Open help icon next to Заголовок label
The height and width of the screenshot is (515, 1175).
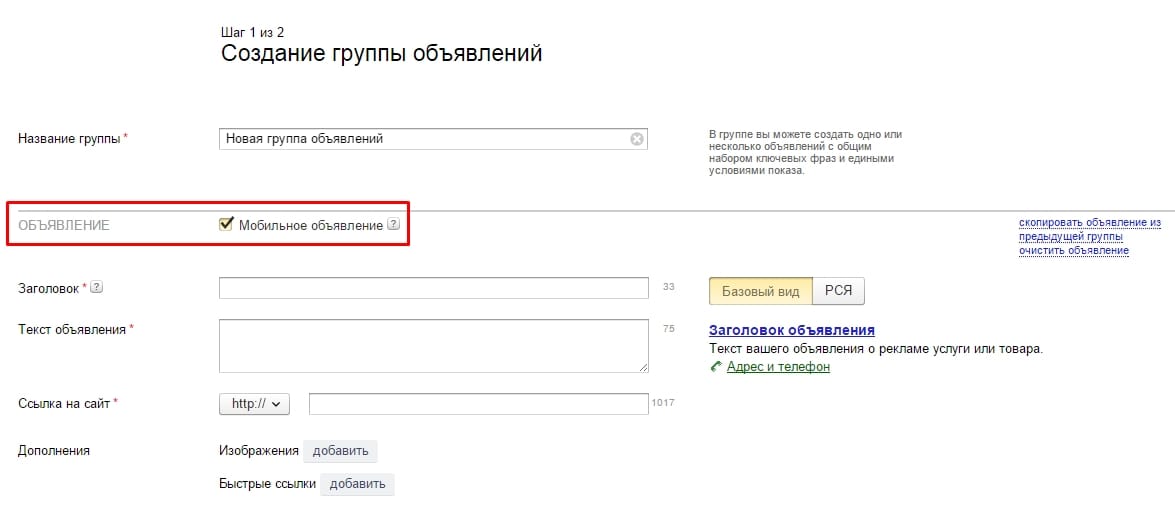pos(97,287)
